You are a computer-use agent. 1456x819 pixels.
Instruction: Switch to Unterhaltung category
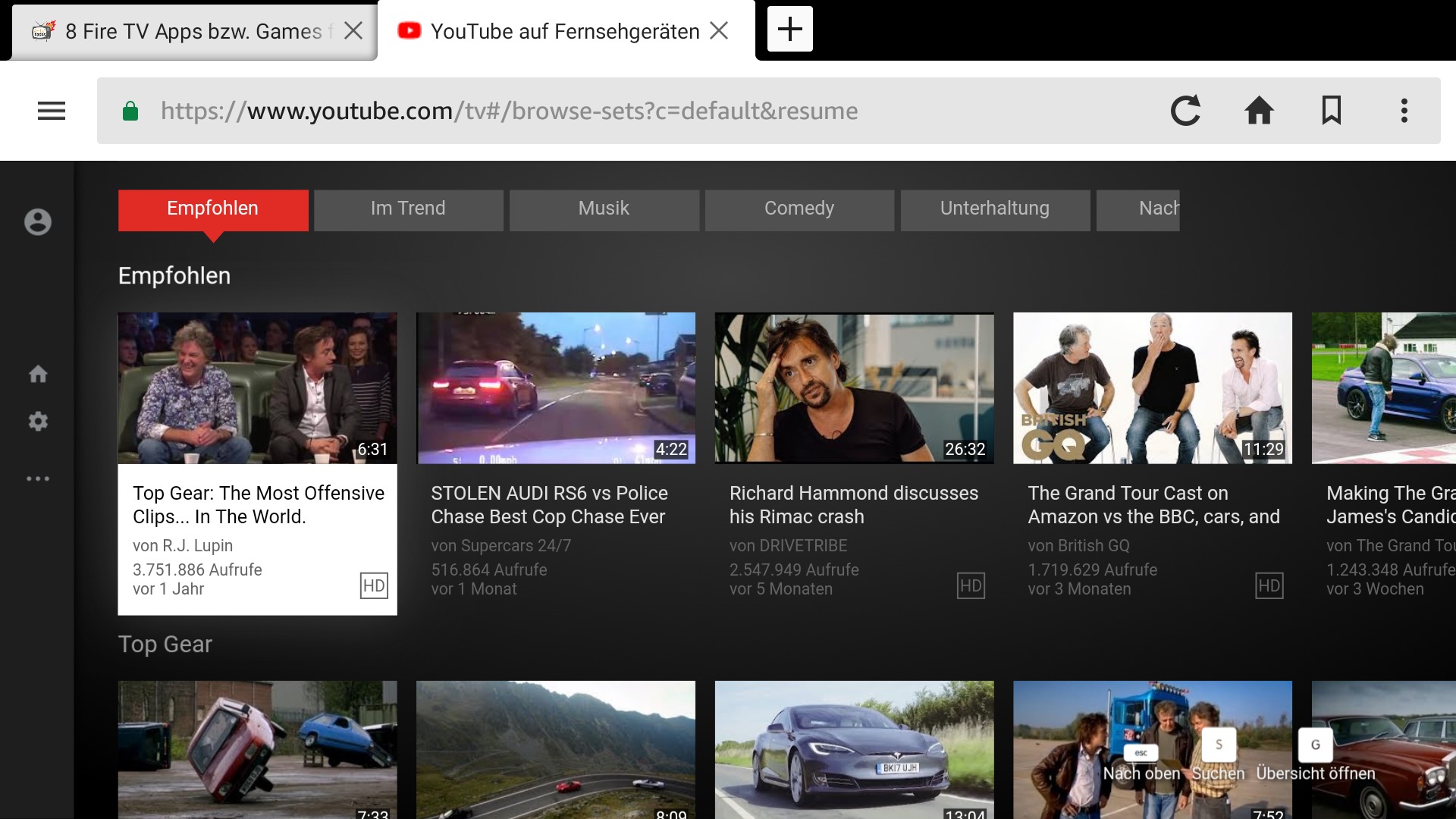[x=994, y=209]
